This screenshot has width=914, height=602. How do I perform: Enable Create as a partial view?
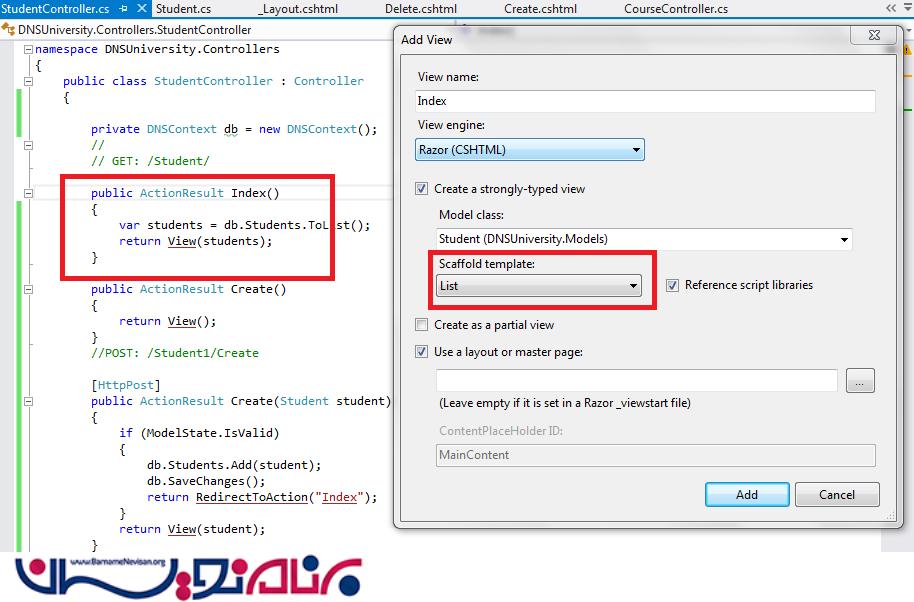(x=422, y=325)
